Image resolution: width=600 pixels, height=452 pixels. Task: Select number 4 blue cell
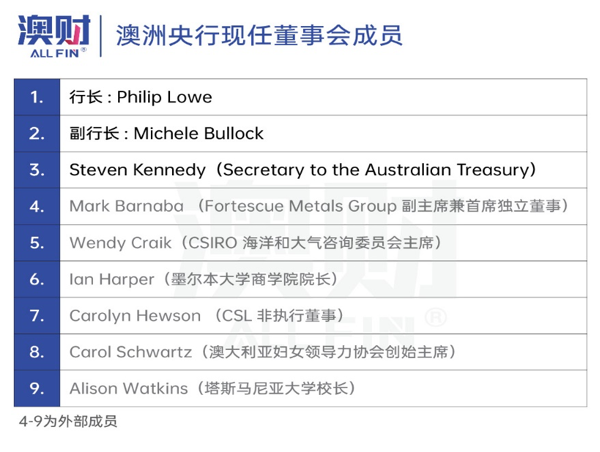point(37,206)
